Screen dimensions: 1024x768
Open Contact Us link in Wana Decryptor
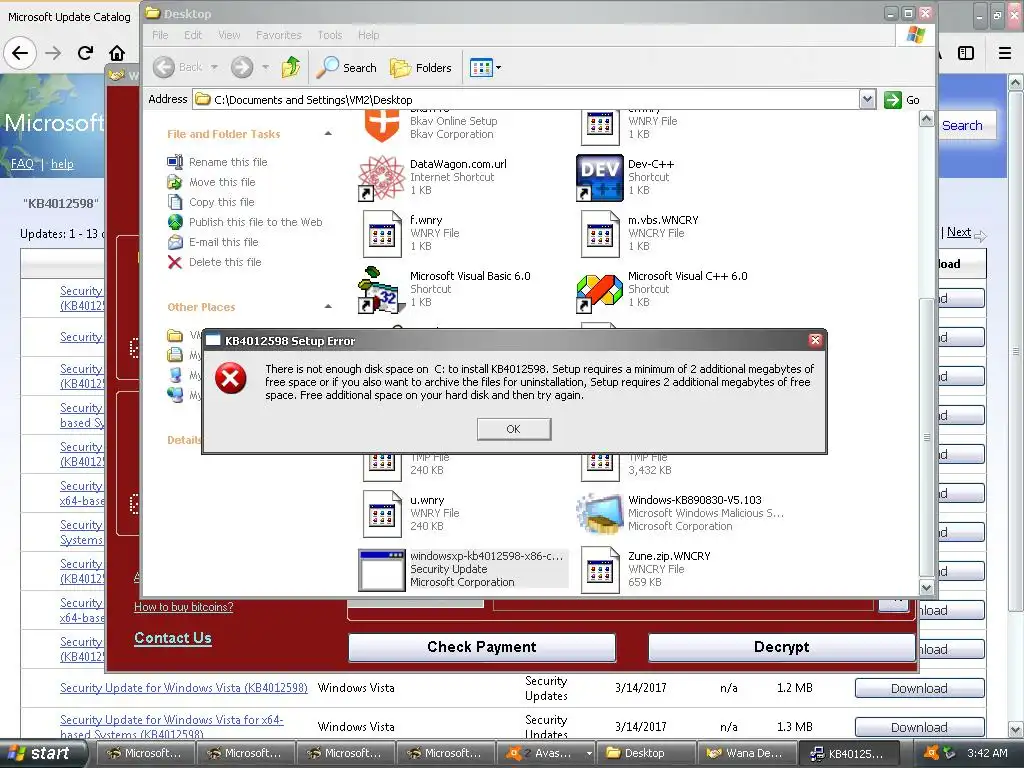point(173,638)
